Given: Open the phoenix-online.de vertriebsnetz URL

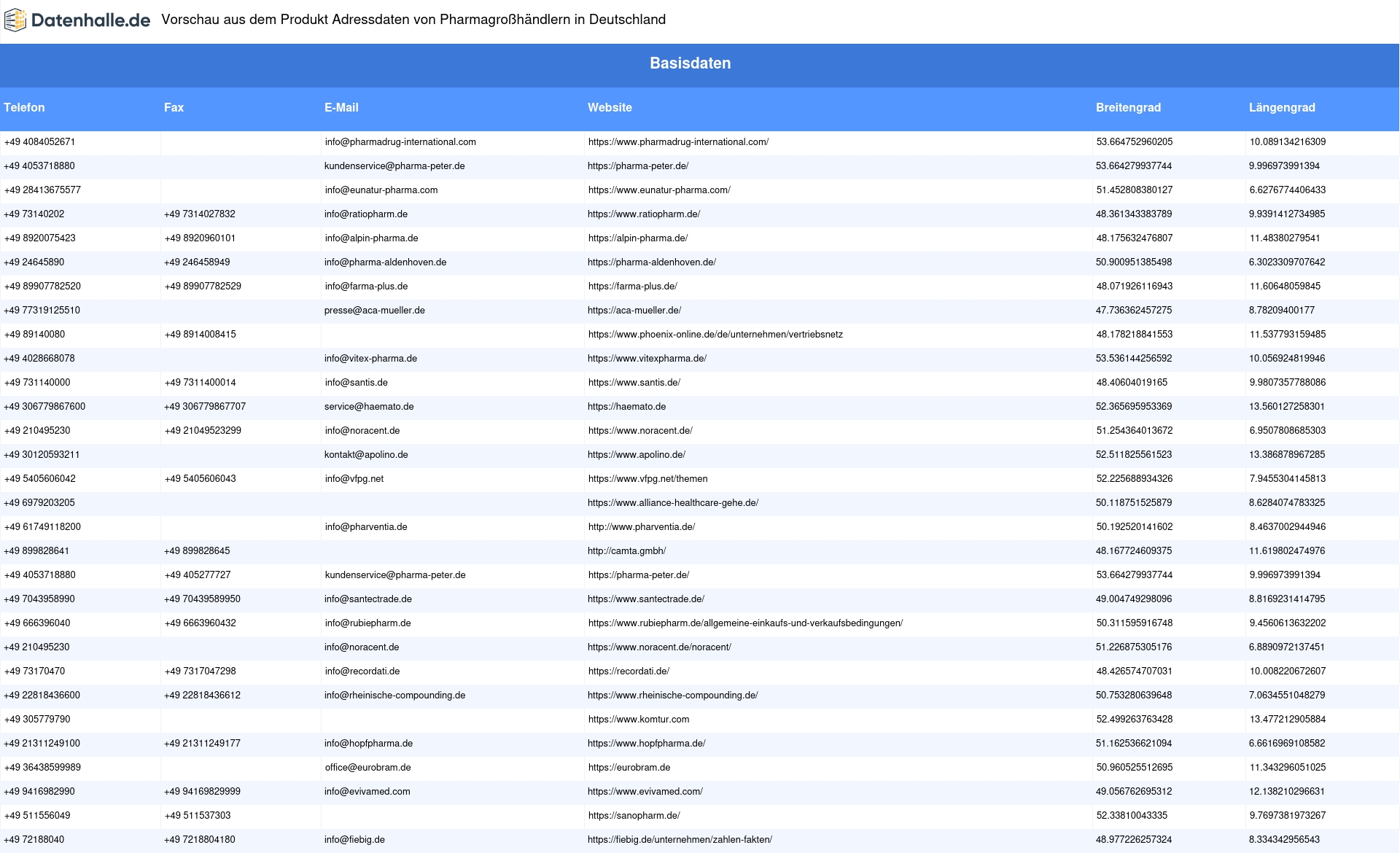Looking at the screenshot, I should click(x=715, y=335).
